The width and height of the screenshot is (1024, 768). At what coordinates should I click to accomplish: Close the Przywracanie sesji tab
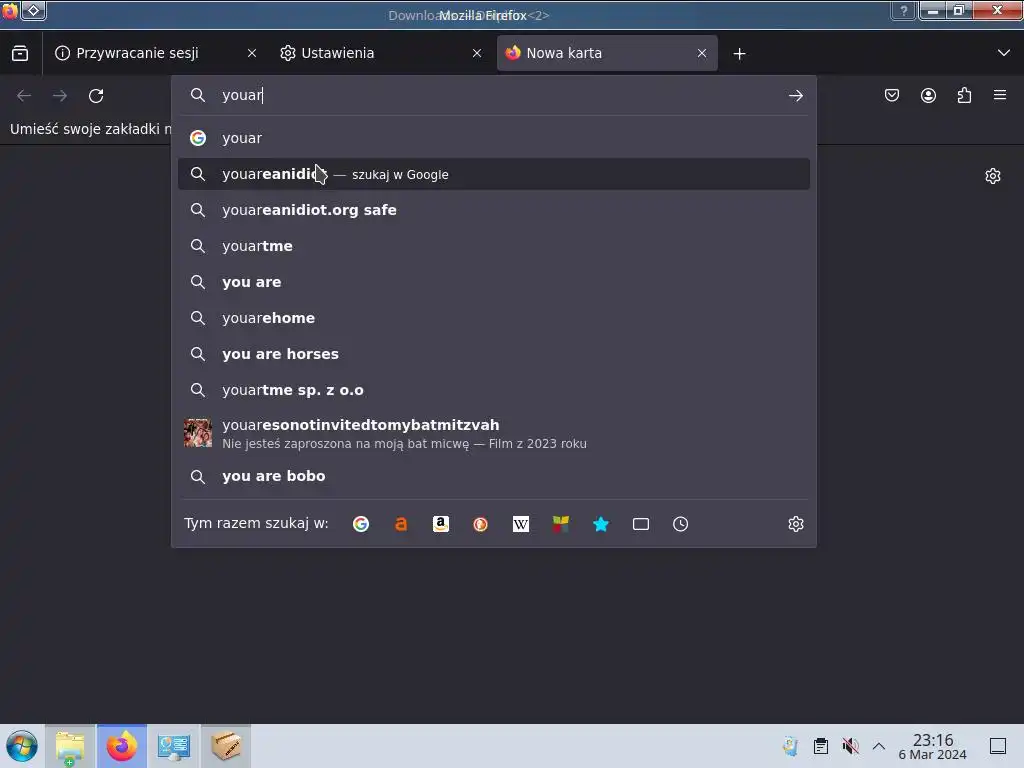click(252, 54)
